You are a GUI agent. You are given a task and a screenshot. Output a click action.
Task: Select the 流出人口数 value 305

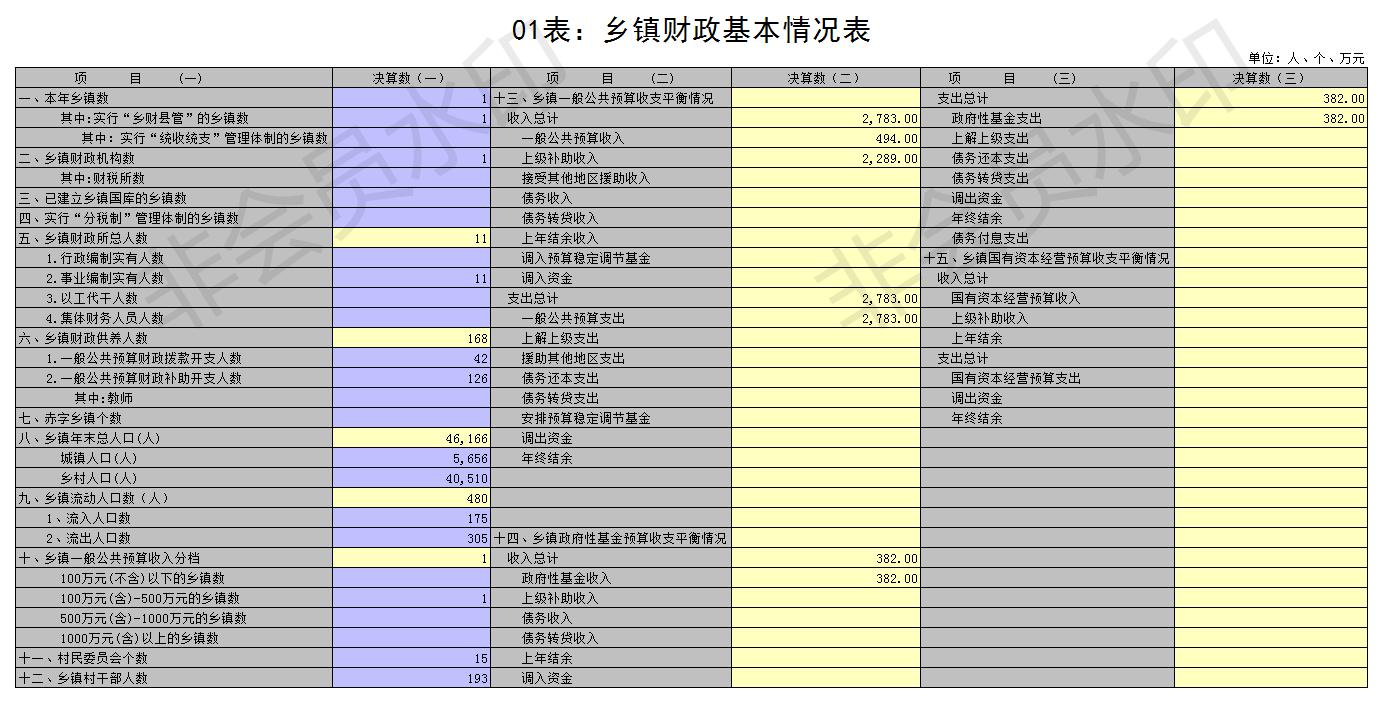[x=410, y=538]
